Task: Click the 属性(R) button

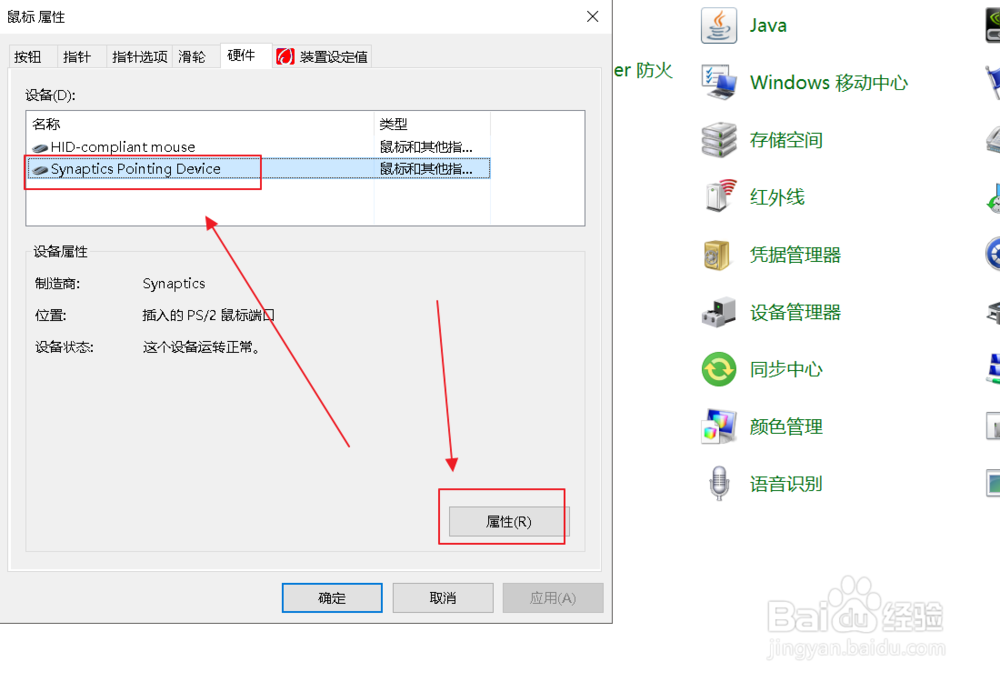Action: tap(509, 522)
